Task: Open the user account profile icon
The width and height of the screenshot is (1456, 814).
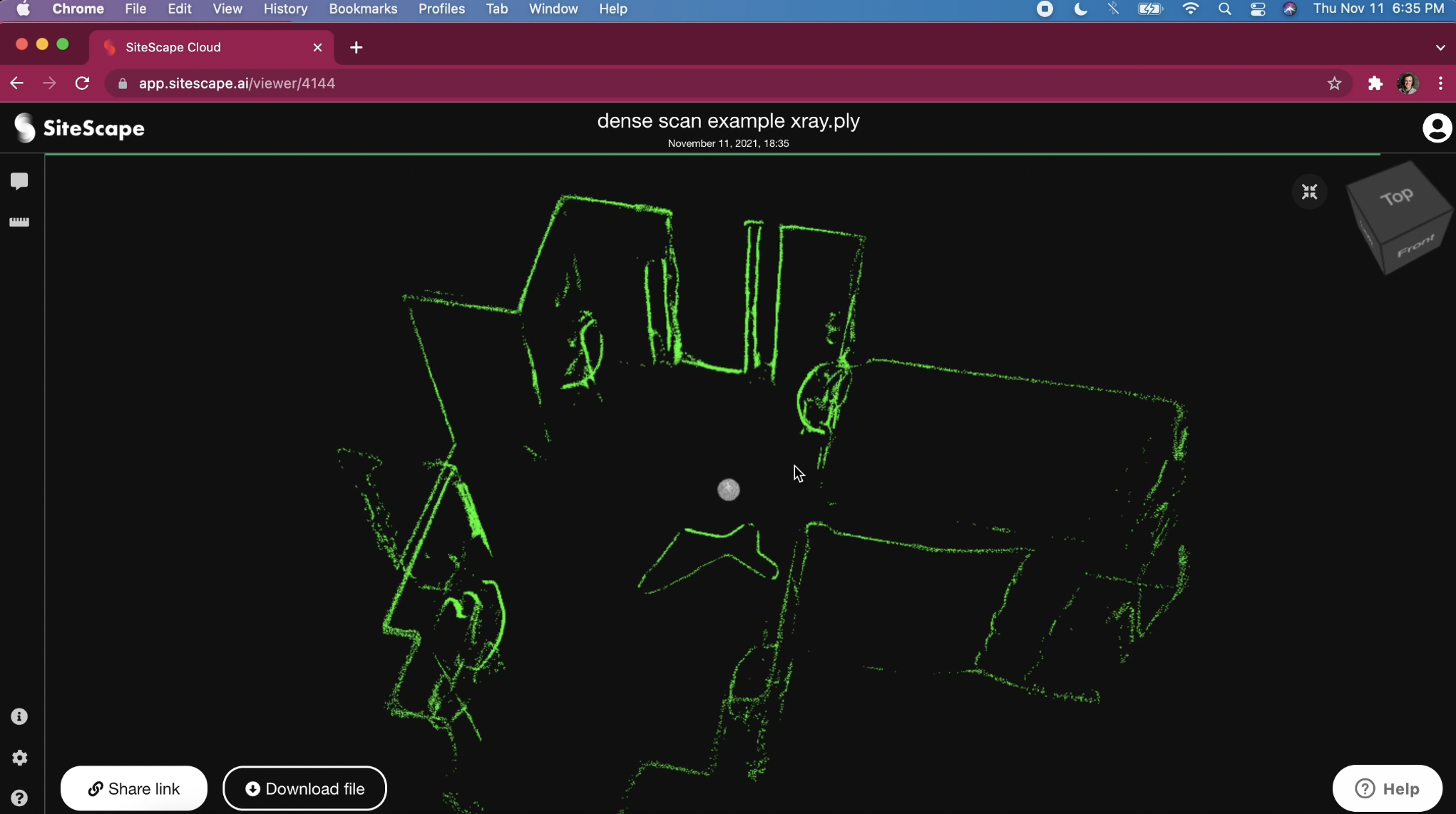Action: pos(1436,128)
